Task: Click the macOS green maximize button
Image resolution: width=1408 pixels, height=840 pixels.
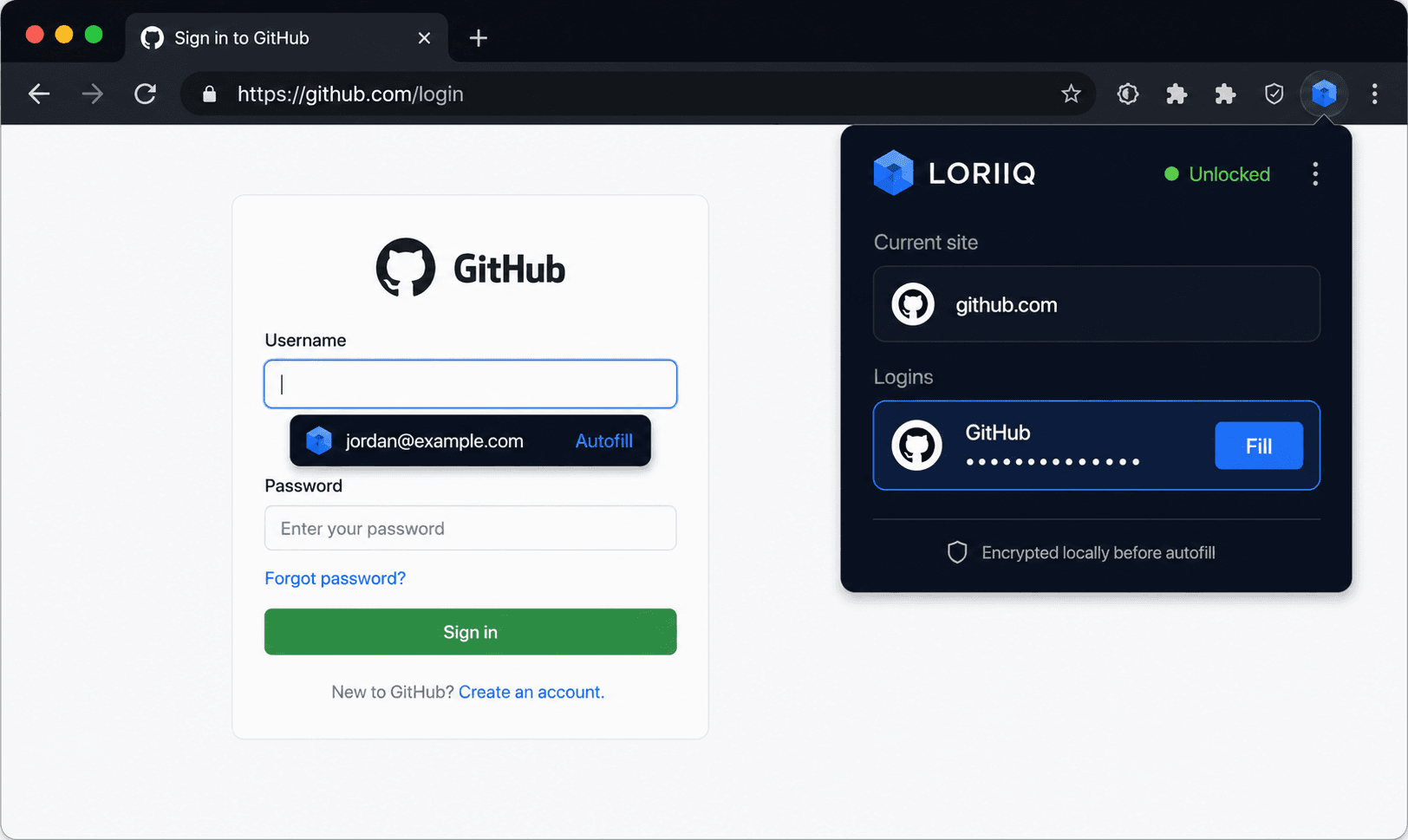Action: click(94, 35)
